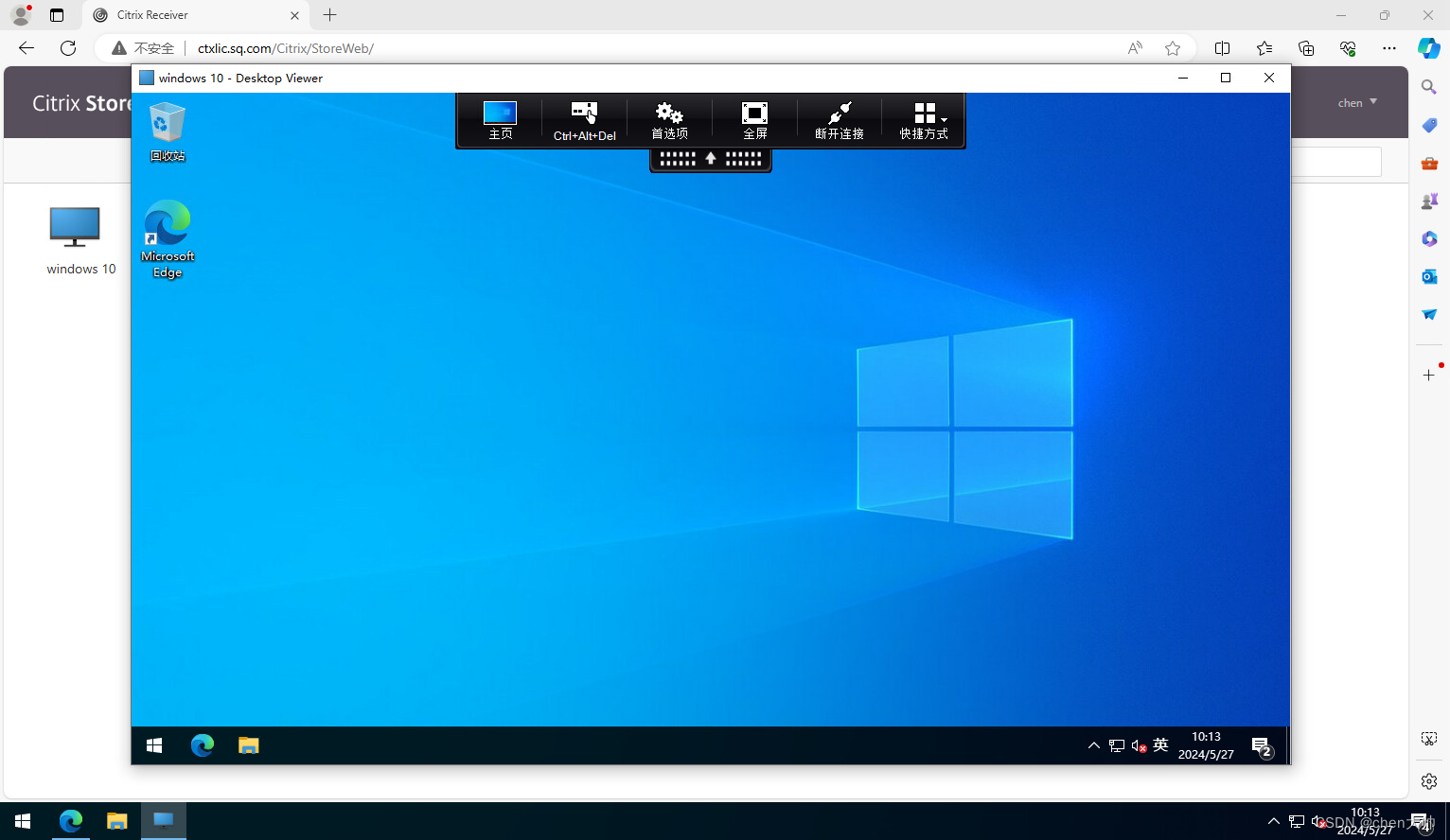Go back in the browser

pos(27,48)
